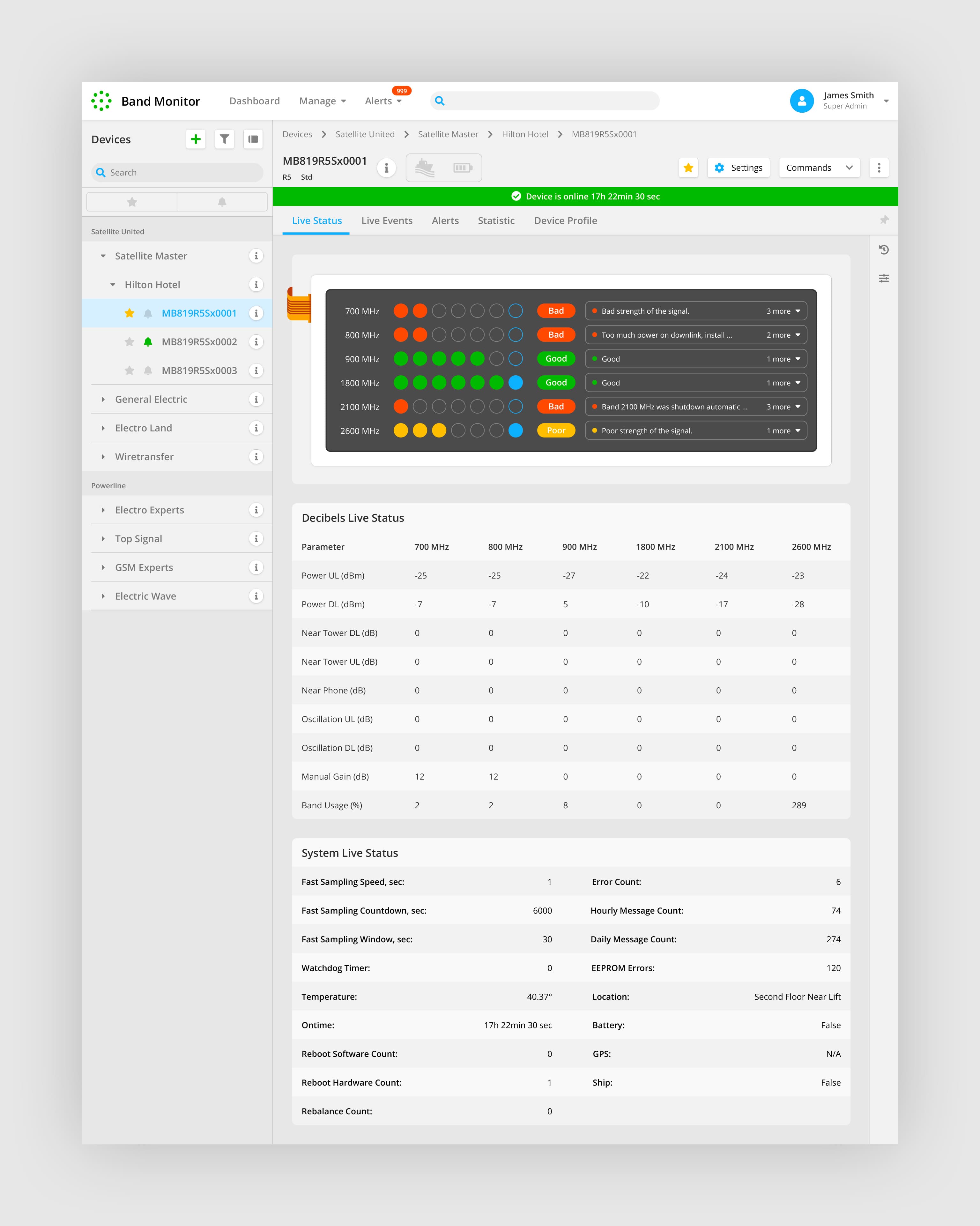Screen dimensions: 980x1226
Task: Open the devices filter funnel icon
Action: [225, 139]
